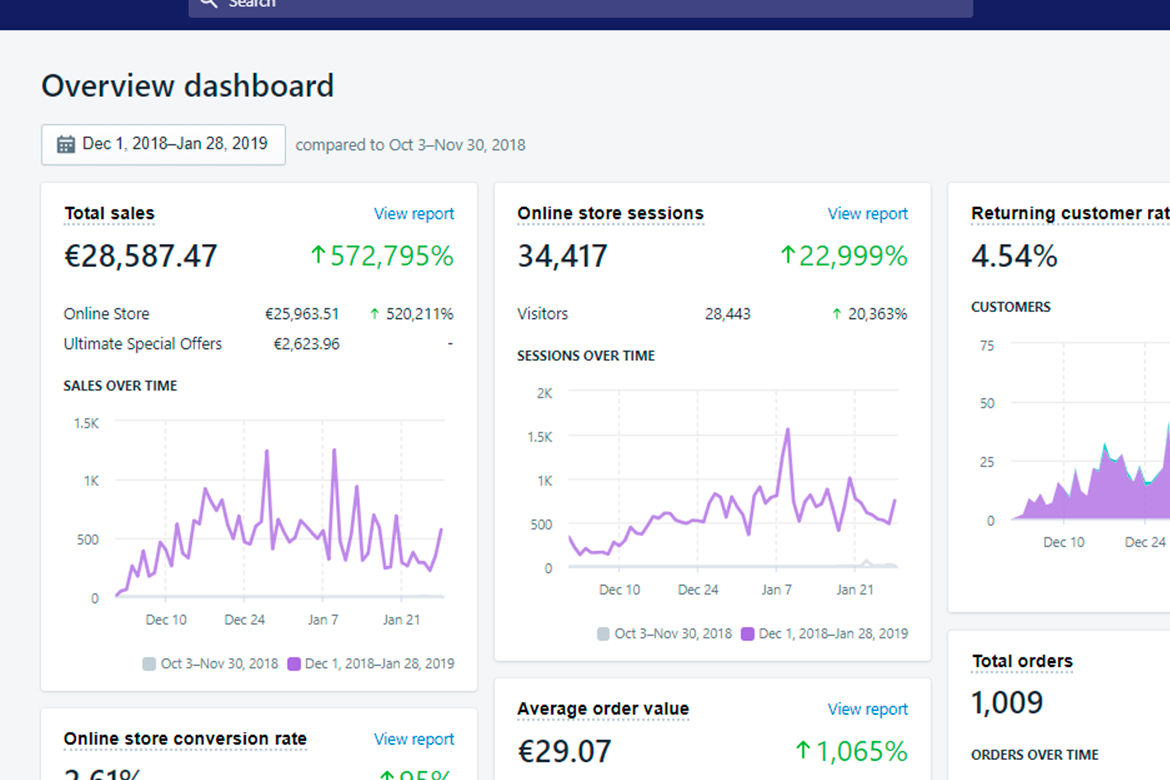This screenshot has width=1170, height=780.
Task: Click the 75 axis label on the customers chart
Action: point(986,346)
